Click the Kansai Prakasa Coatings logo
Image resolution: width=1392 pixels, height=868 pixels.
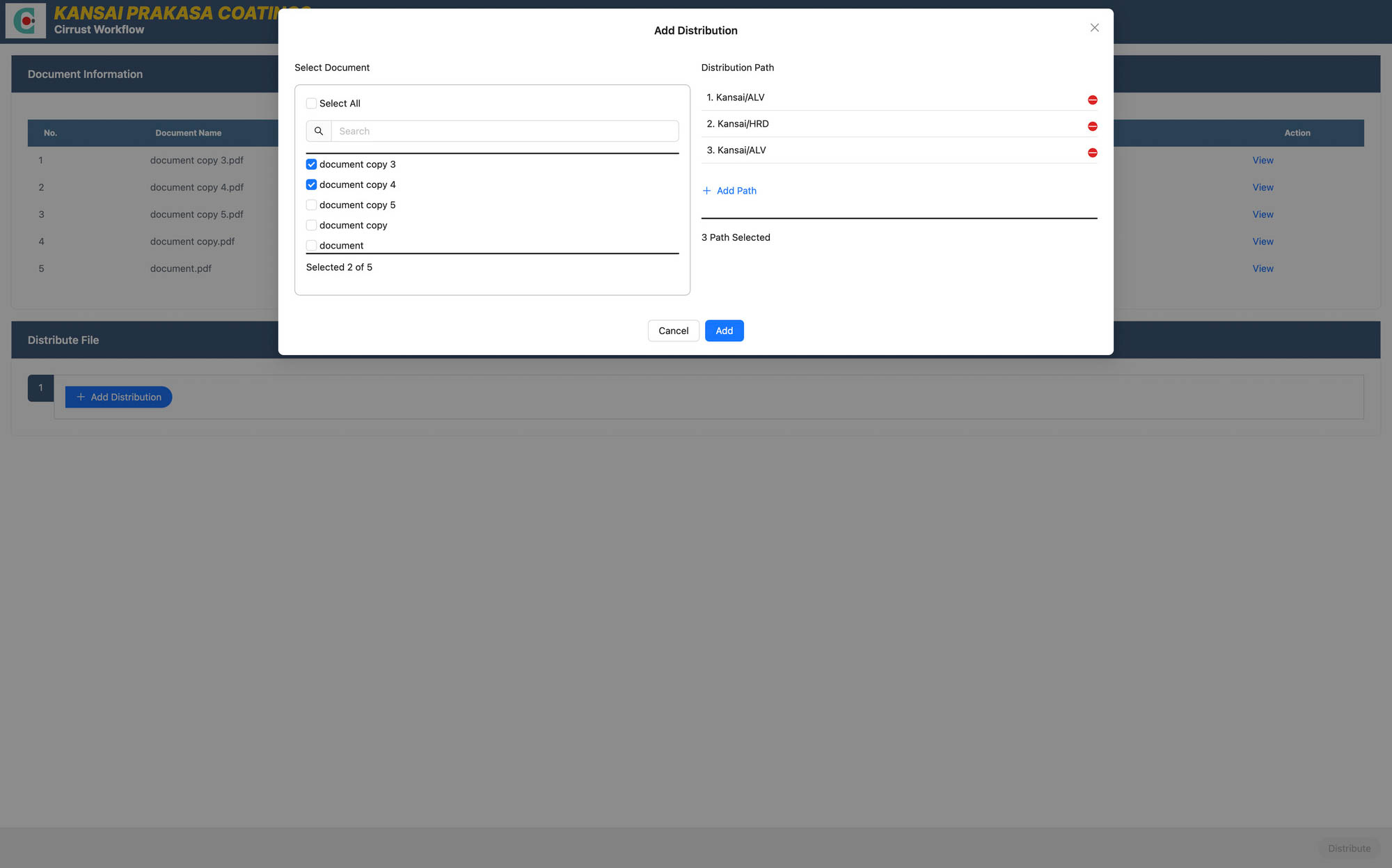click(x=25, y=21)
